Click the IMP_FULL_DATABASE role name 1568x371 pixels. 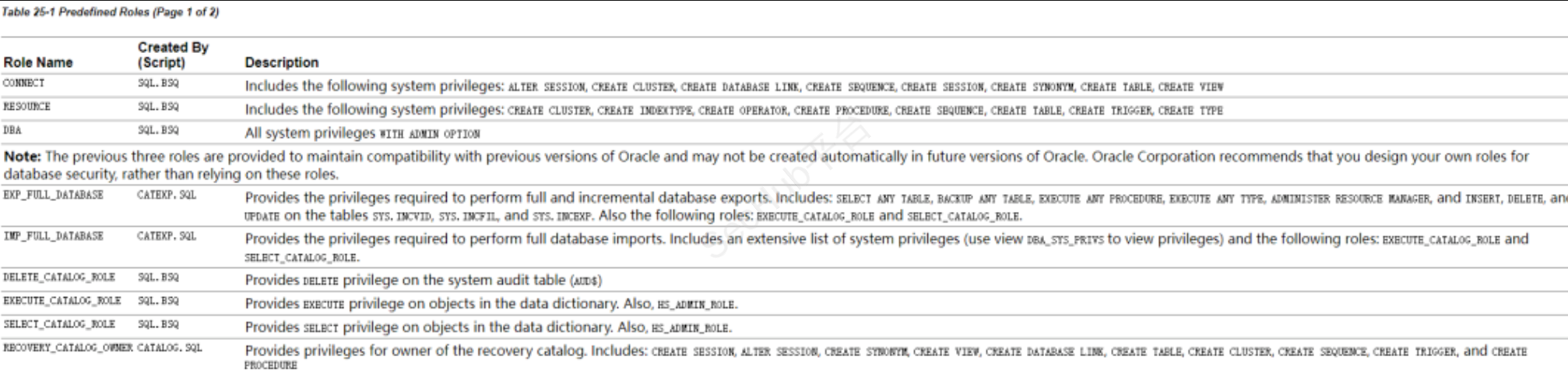tap(54, 236)
